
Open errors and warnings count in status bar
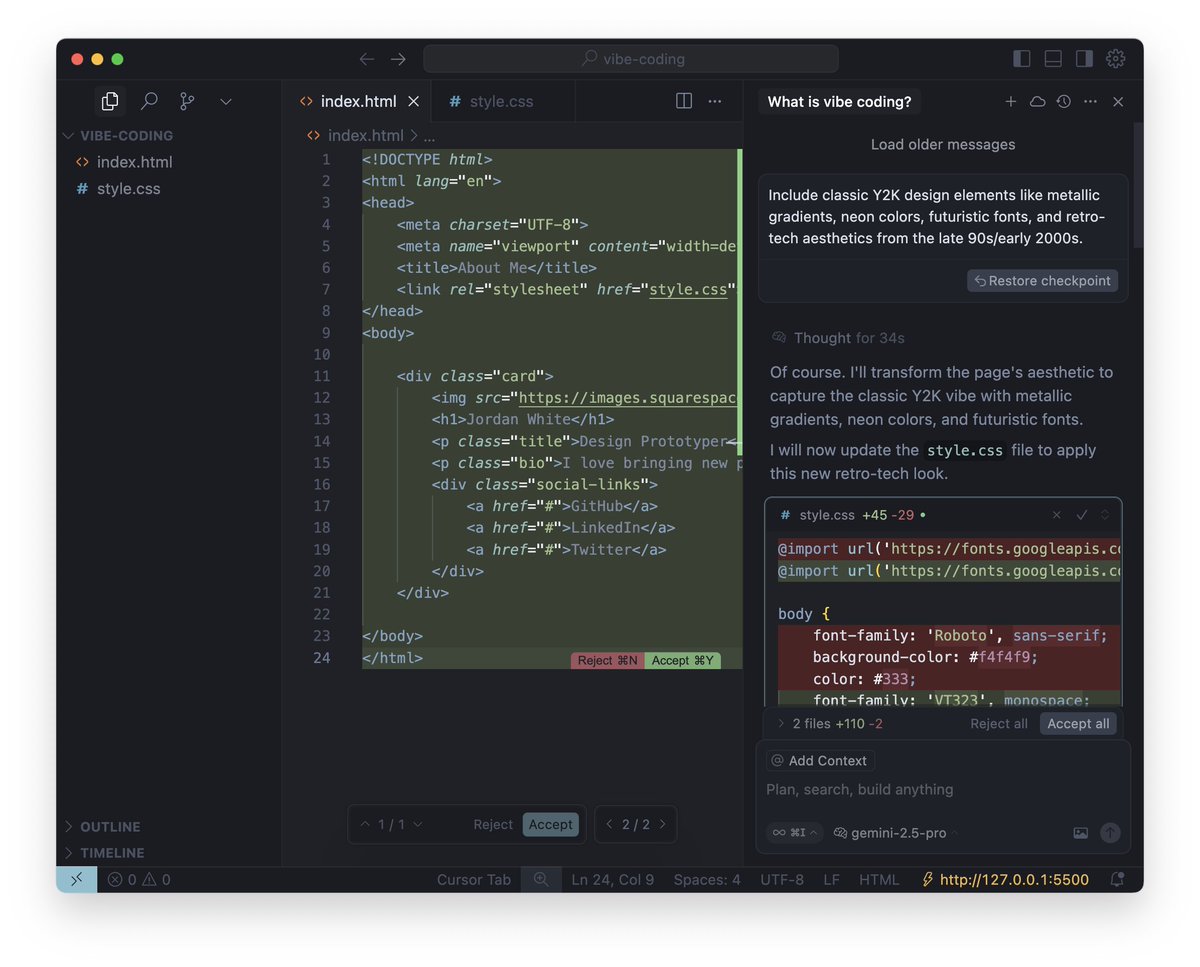139,880
